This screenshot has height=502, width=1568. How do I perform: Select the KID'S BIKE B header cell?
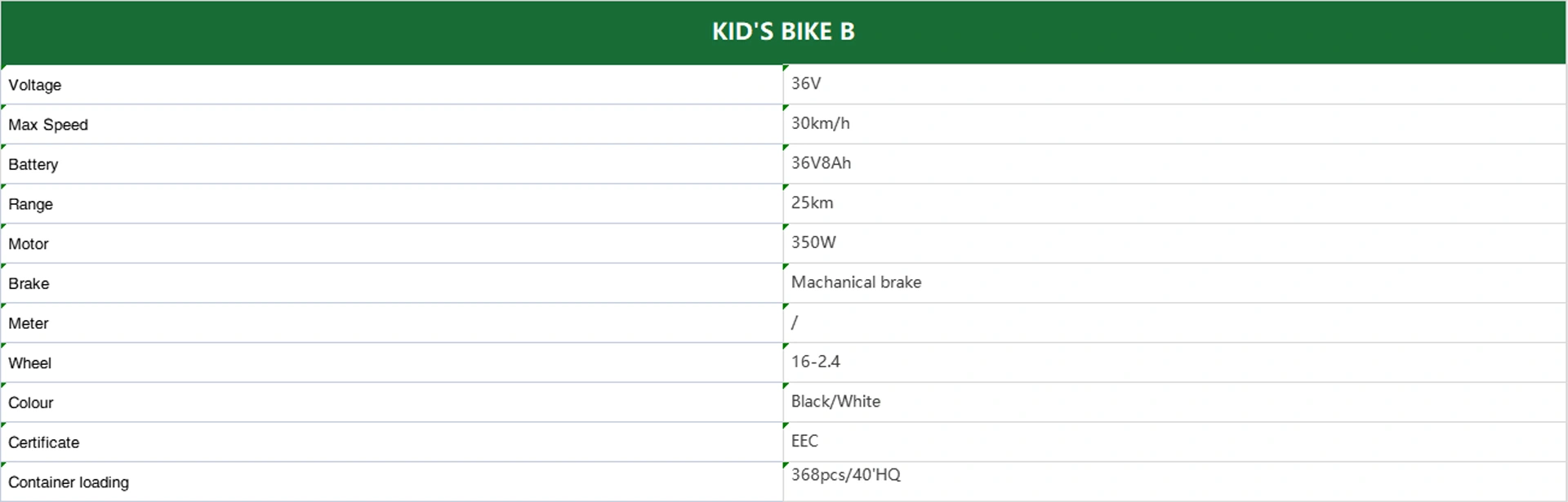(x=783, y=32)
